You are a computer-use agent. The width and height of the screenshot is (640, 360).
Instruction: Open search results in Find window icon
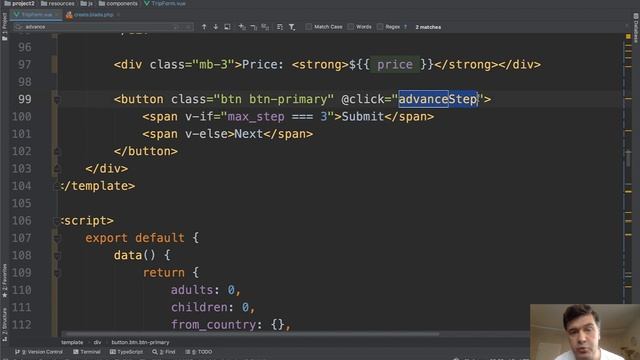[x=280, y=27]
